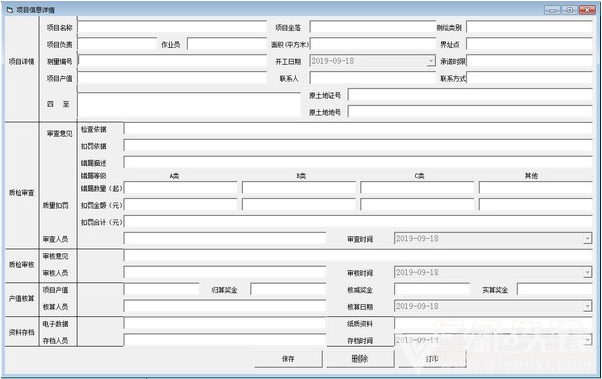Click into the 作业员 text box

227,44
